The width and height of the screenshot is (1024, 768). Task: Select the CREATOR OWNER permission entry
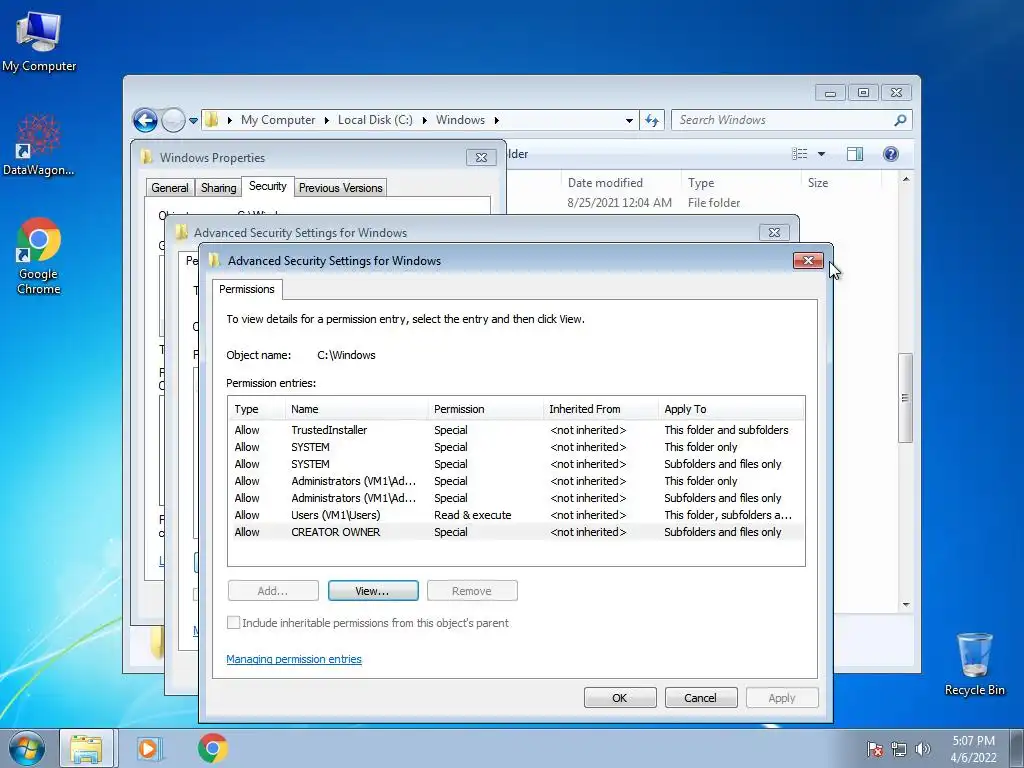pos(516,532)
